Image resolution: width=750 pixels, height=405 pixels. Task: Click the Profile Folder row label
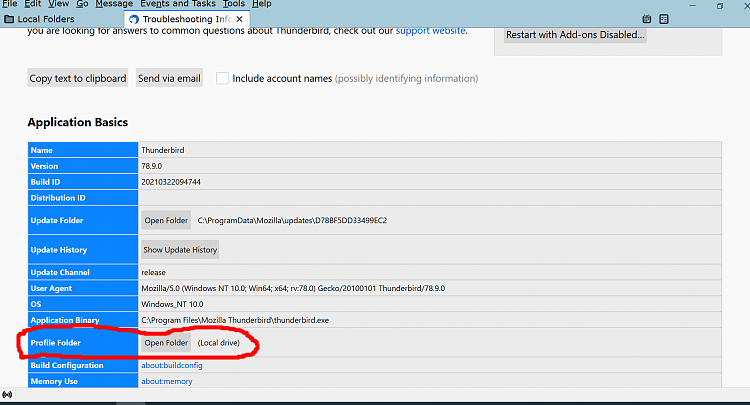click(x=55, y=343)
